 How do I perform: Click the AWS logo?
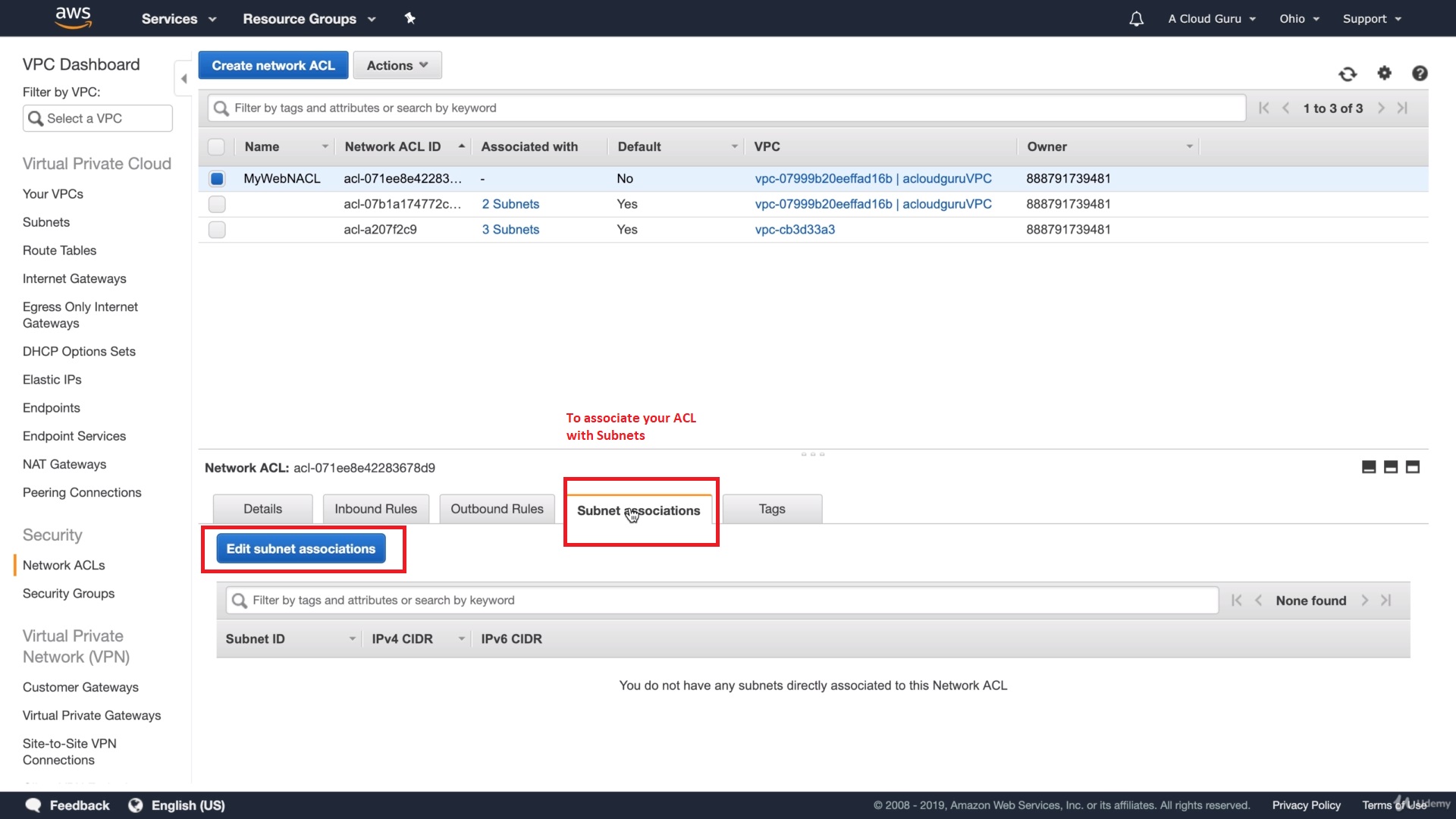pos(73,17)
